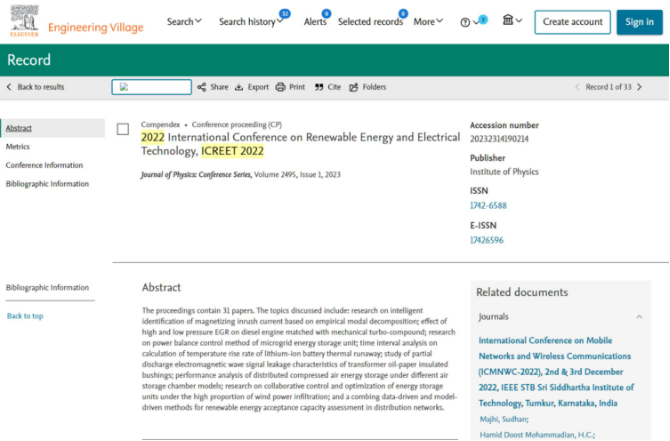670x441 pixels.
Task: Click the Cite label in toolbar
Action: [x=334, y=87]
